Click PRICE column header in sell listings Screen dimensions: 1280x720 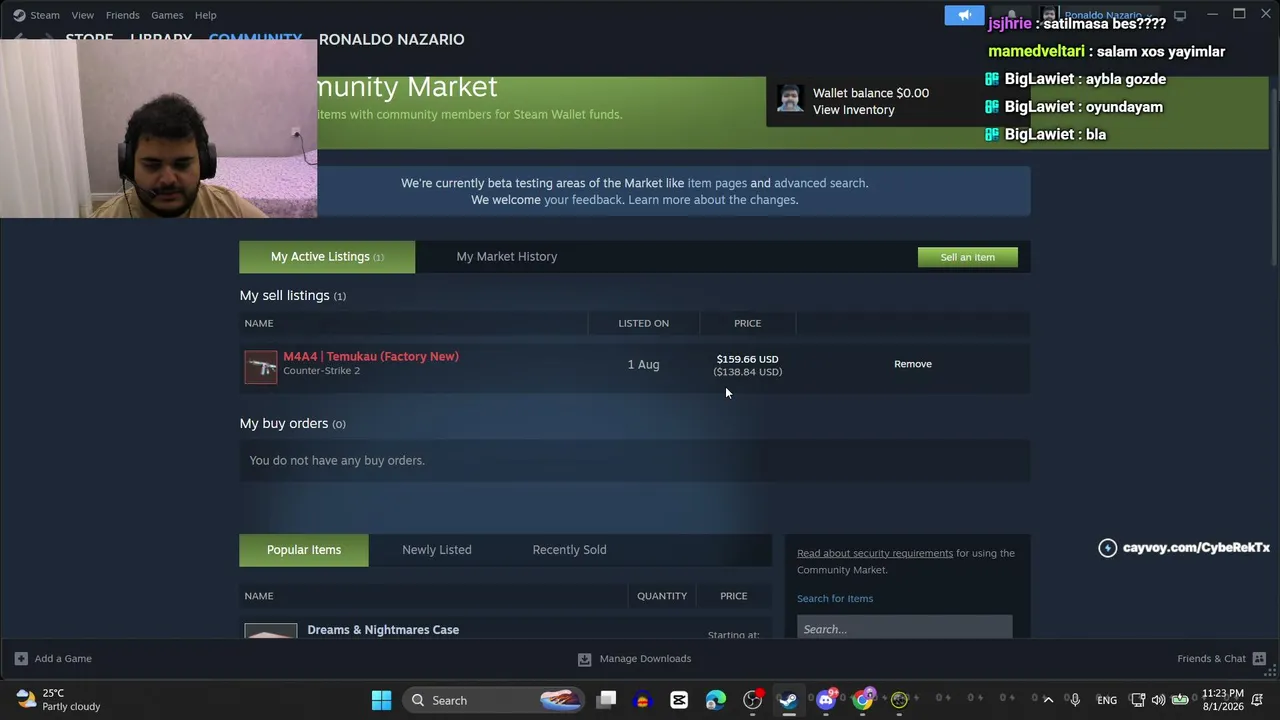pyautogui.click(x=747, y=323)
